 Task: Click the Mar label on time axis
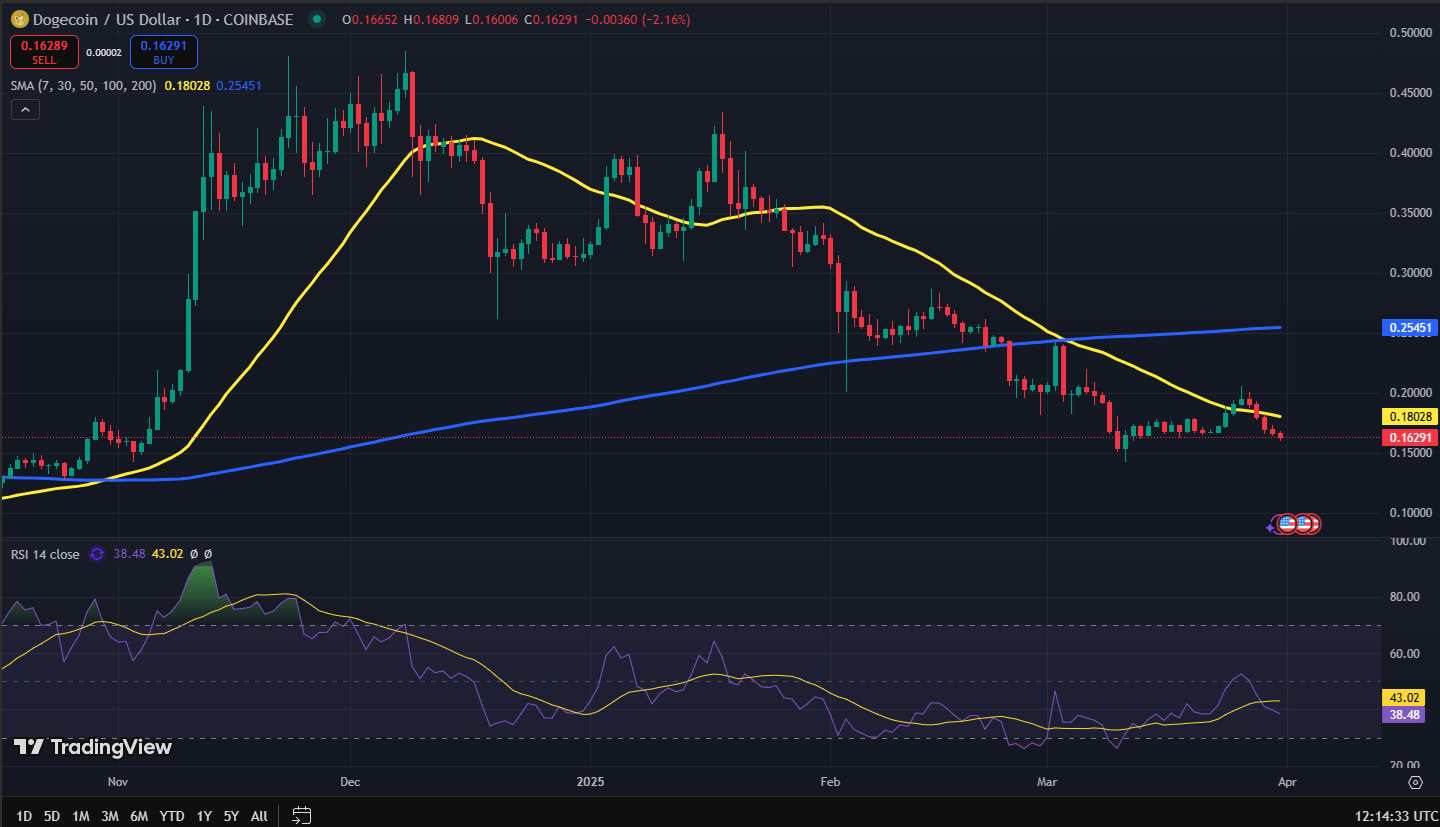point(1046,782)
